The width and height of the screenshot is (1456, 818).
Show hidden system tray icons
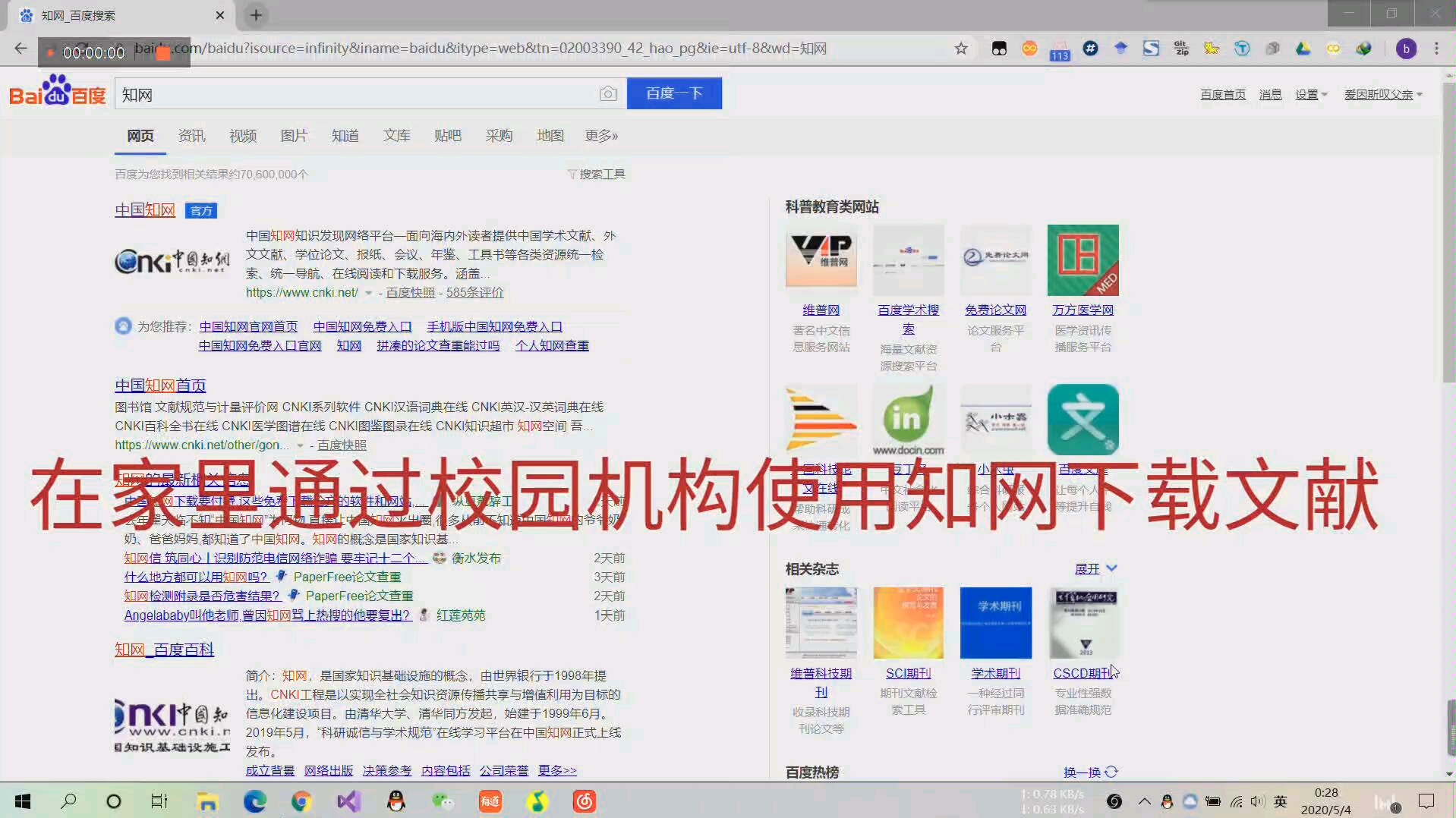(1144, 801)
